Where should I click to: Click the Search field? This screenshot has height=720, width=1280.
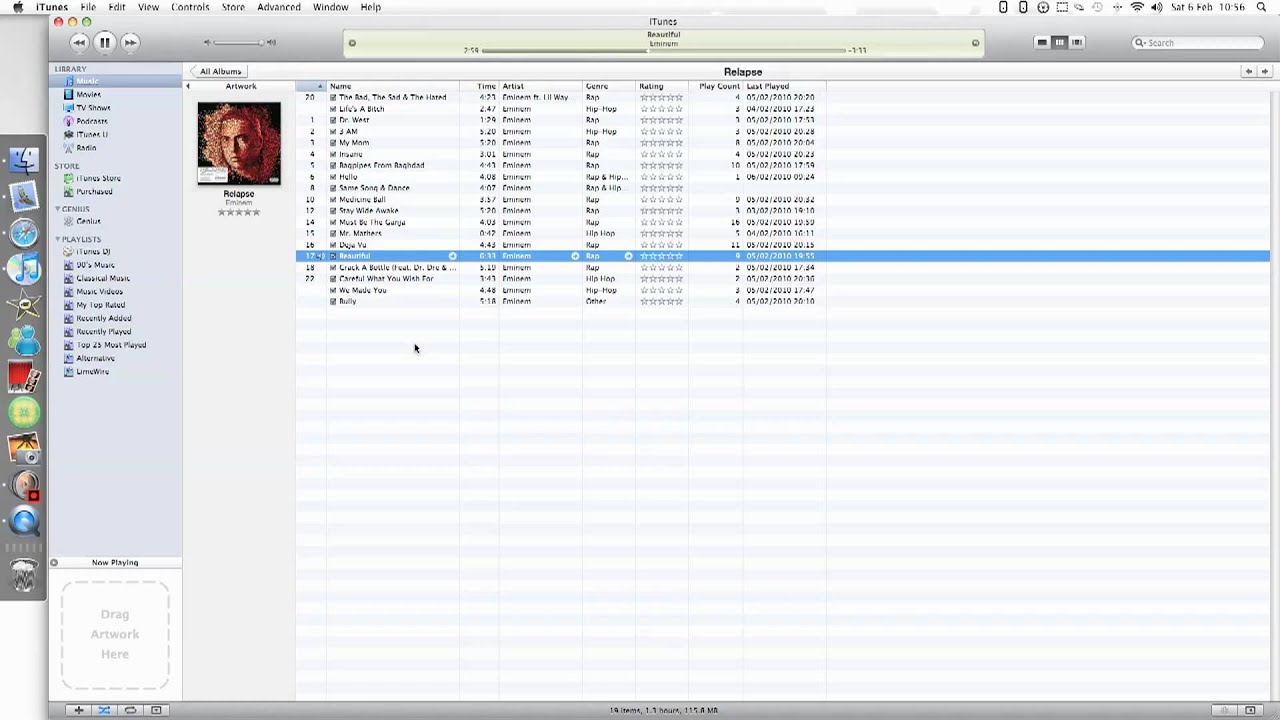pyautogui.click(x=1198, y=43)
